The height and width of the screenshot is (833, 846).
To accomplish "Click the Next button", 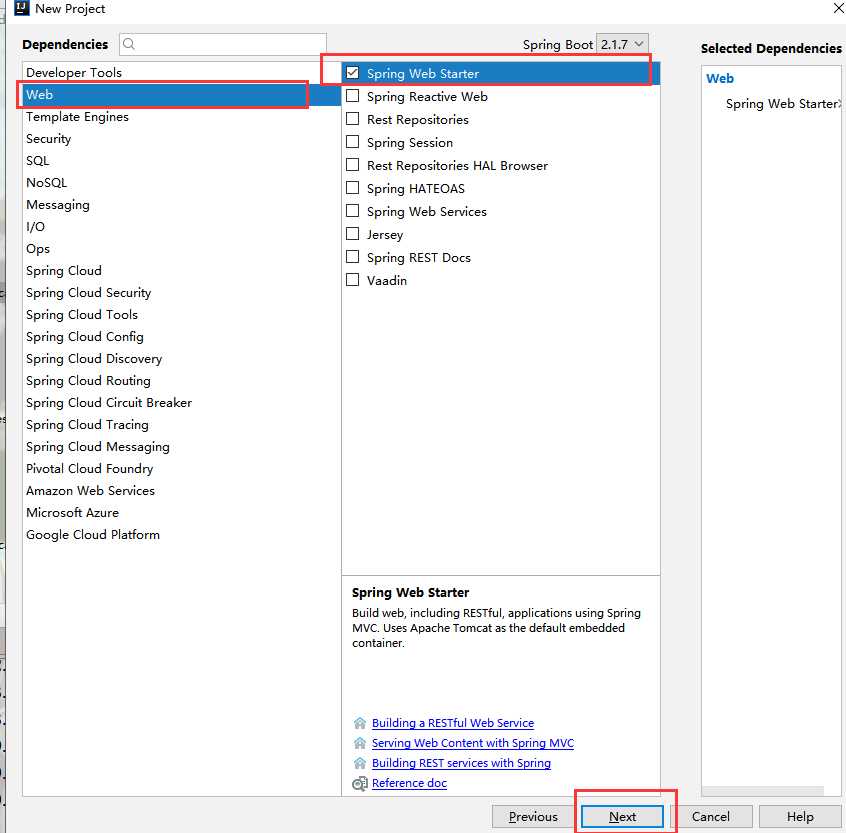I will 622,816.
